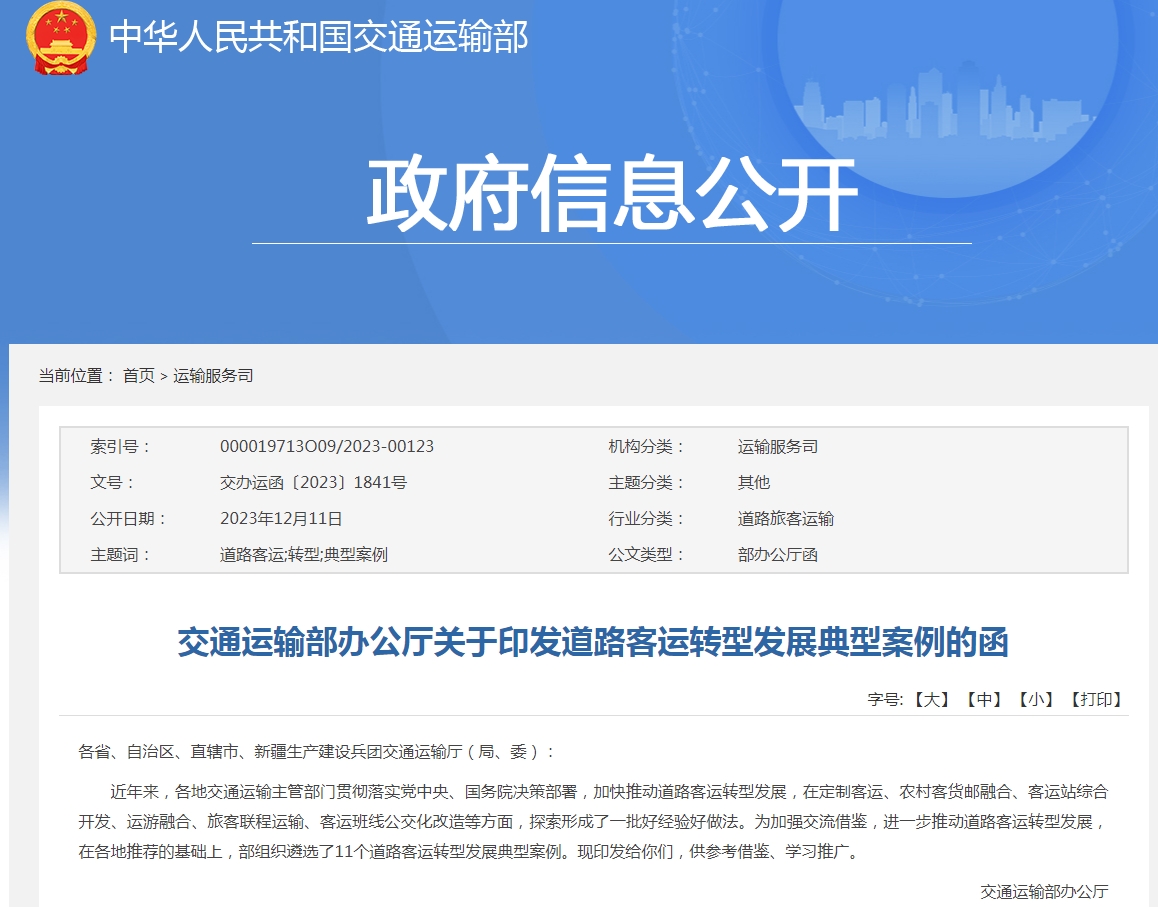Click the 主题分类 label
Image resolution: width=1158 pixels, height=907 pixels.
646,482
